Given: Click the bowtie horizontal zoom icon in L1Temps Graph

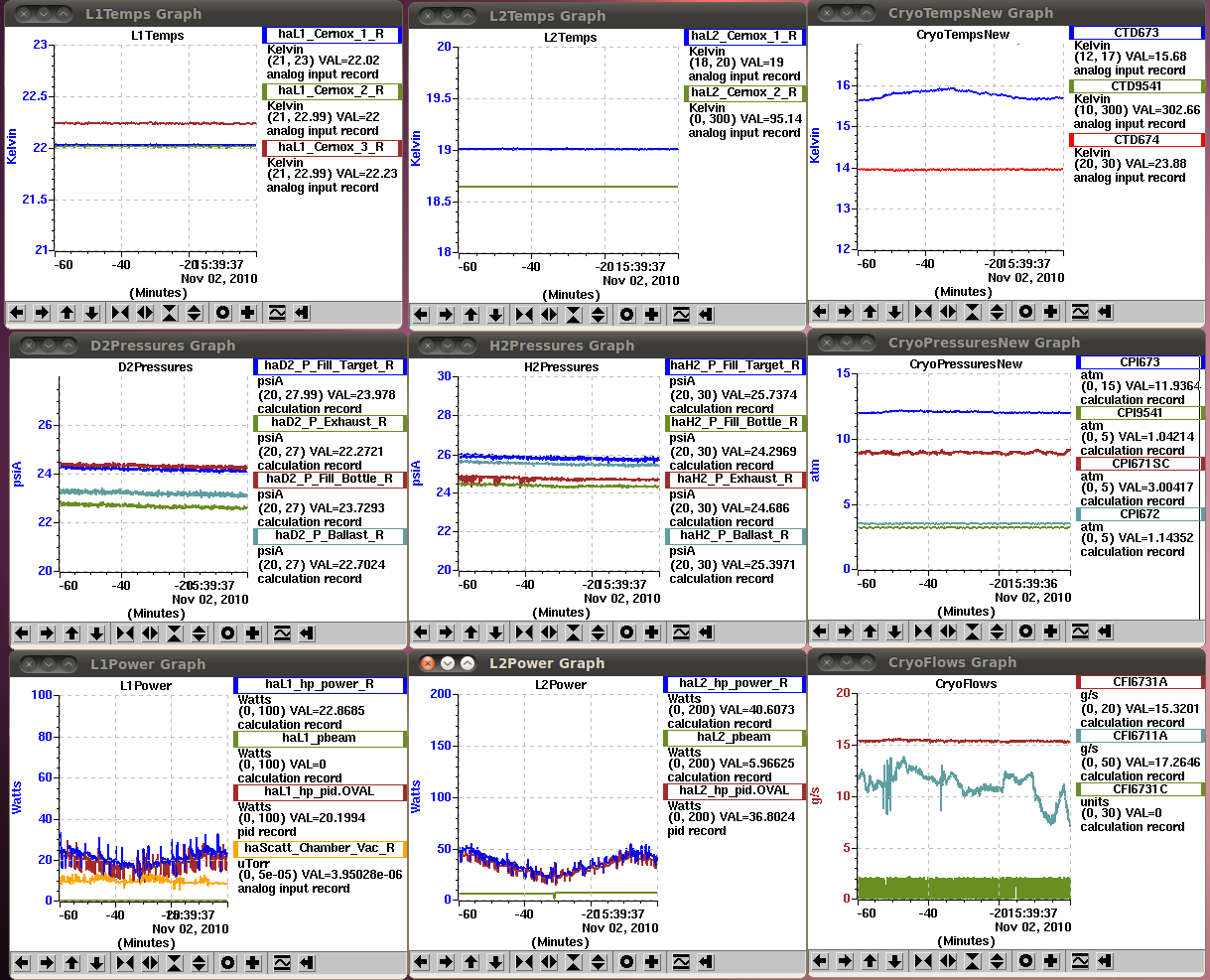Looking at the screenshot, I should [x=120, y=313].
